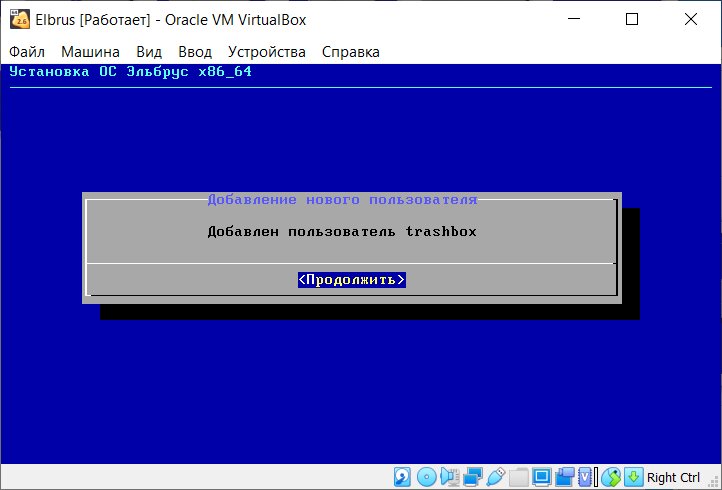Open the Справка menu
The width and height of the screenshot is (722, 490).
(x=350, y=52)
